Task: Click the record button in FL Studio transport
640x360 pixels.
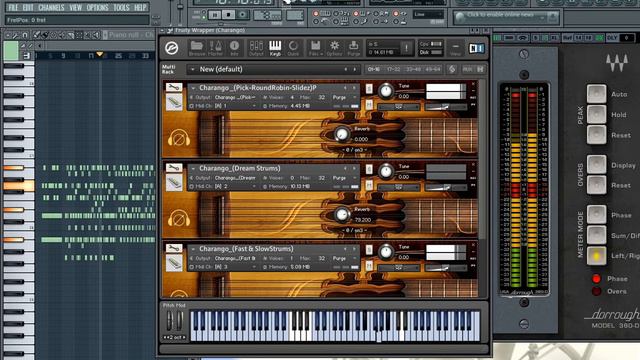Action: point(242,15)
